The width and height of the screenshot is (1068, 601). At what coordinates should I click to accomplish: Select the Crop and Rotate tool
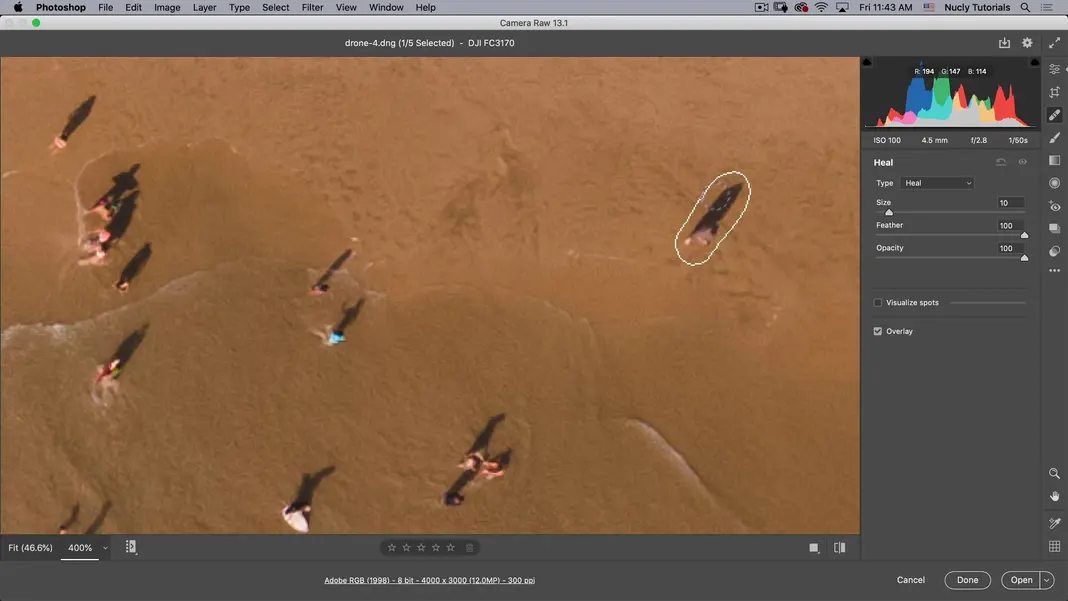(x=1054, y=92)
